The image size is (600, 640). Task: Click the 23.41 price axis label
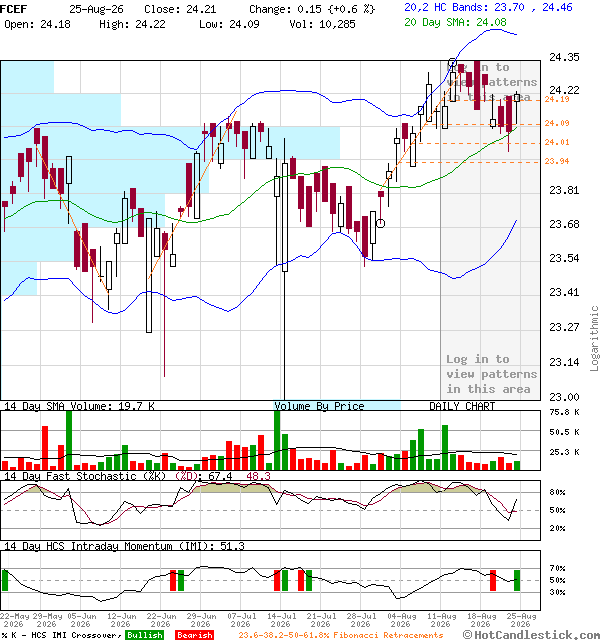(564, 292)
